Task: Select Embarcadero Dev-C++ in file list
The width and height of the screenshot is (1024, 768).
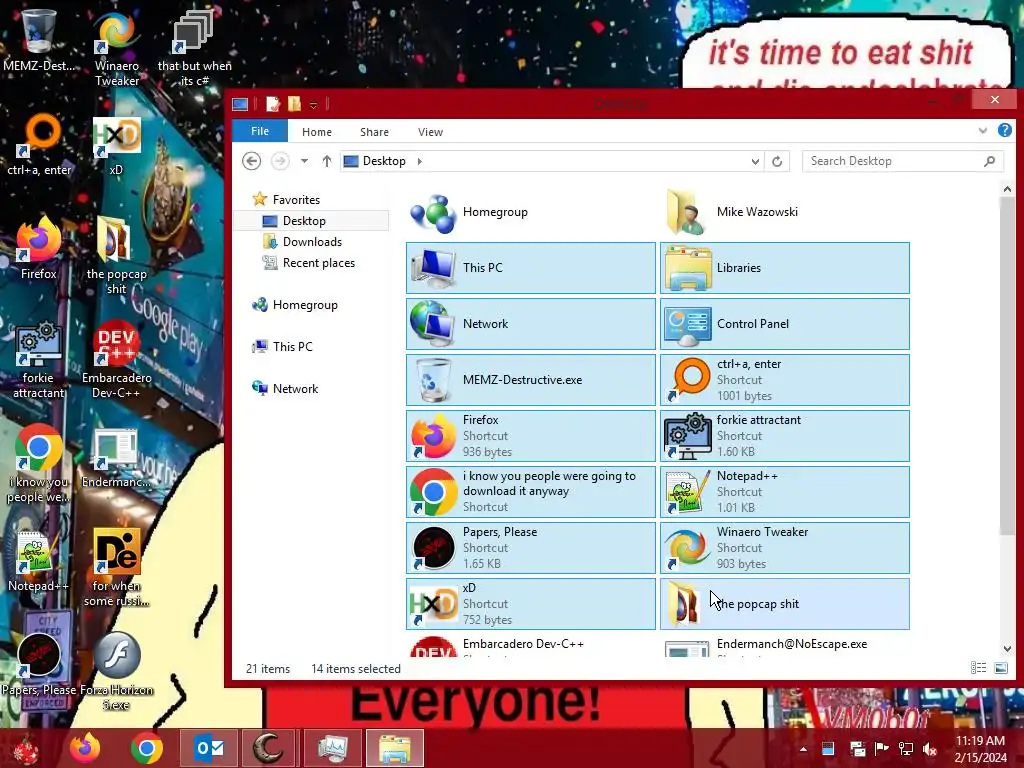Action: coord(530,646)
